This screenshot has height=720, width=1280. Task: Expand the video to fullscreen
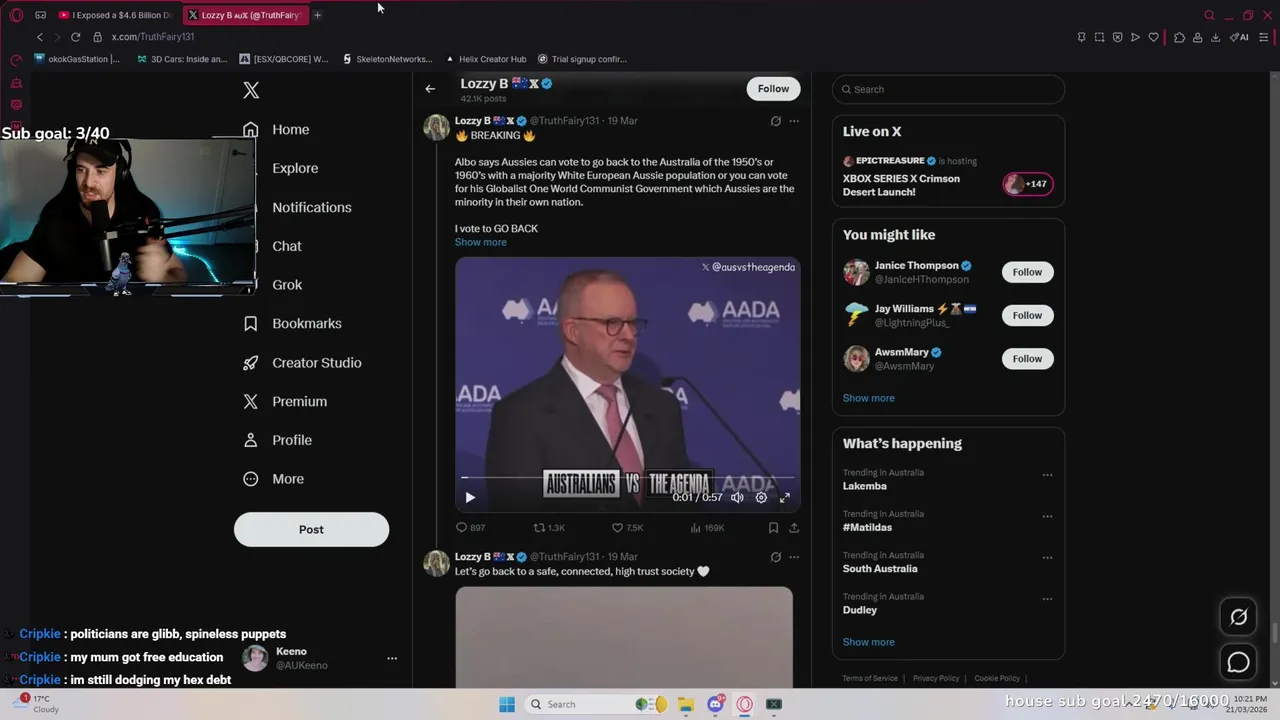click(785, 497)
